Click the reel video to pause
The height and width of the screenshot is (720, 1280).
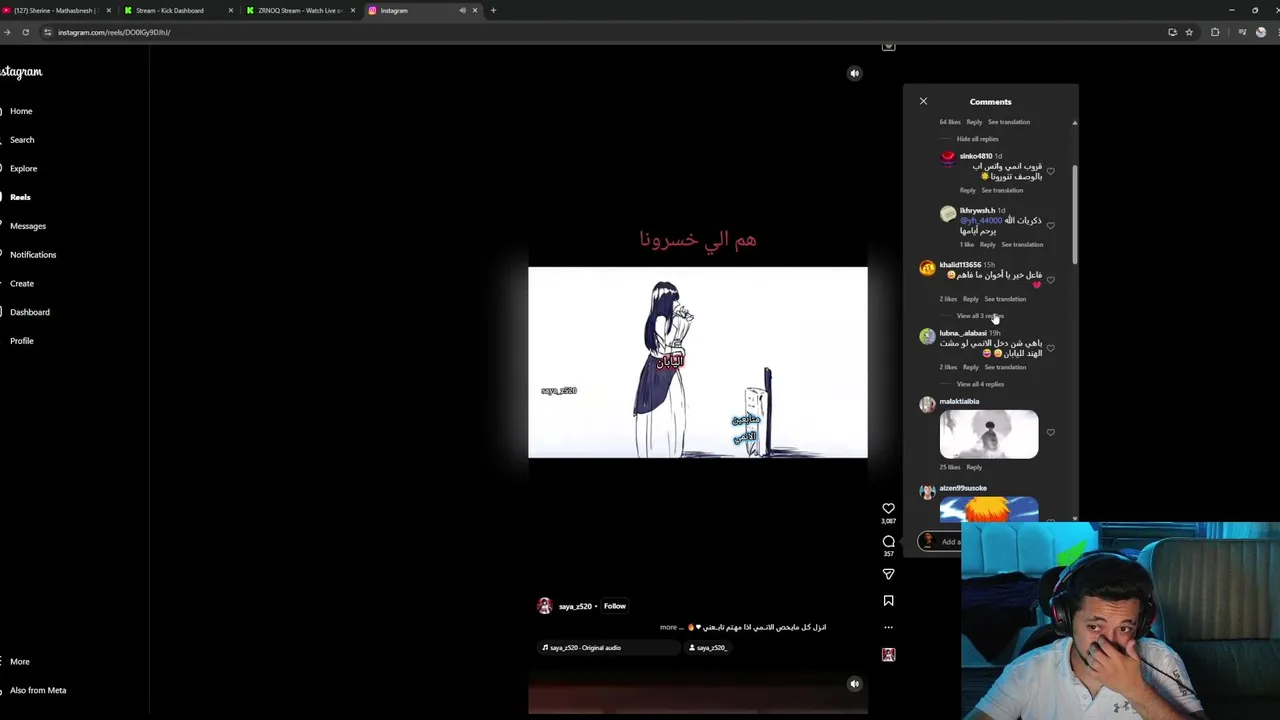[x=698, y=362]
